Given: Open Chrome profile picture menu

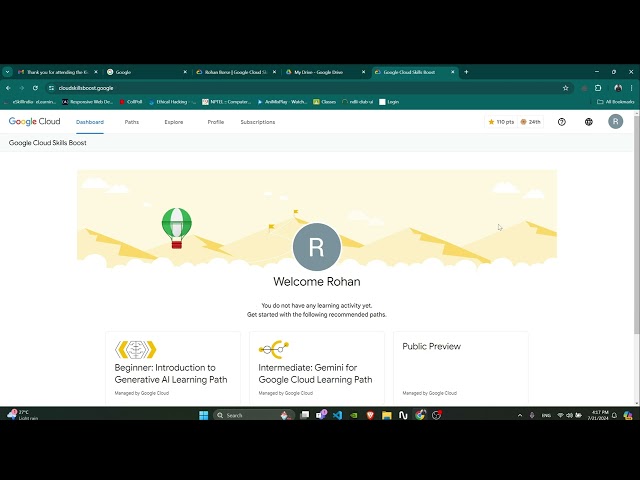Looking at the screenshot, I should 618,88.
